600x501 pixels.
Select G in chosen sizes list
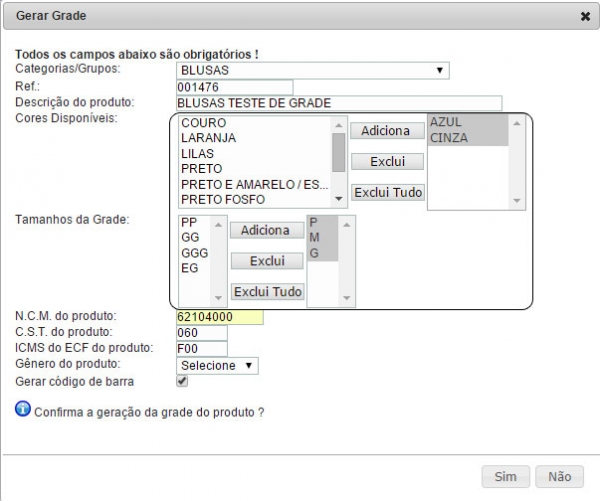(323, 253)
